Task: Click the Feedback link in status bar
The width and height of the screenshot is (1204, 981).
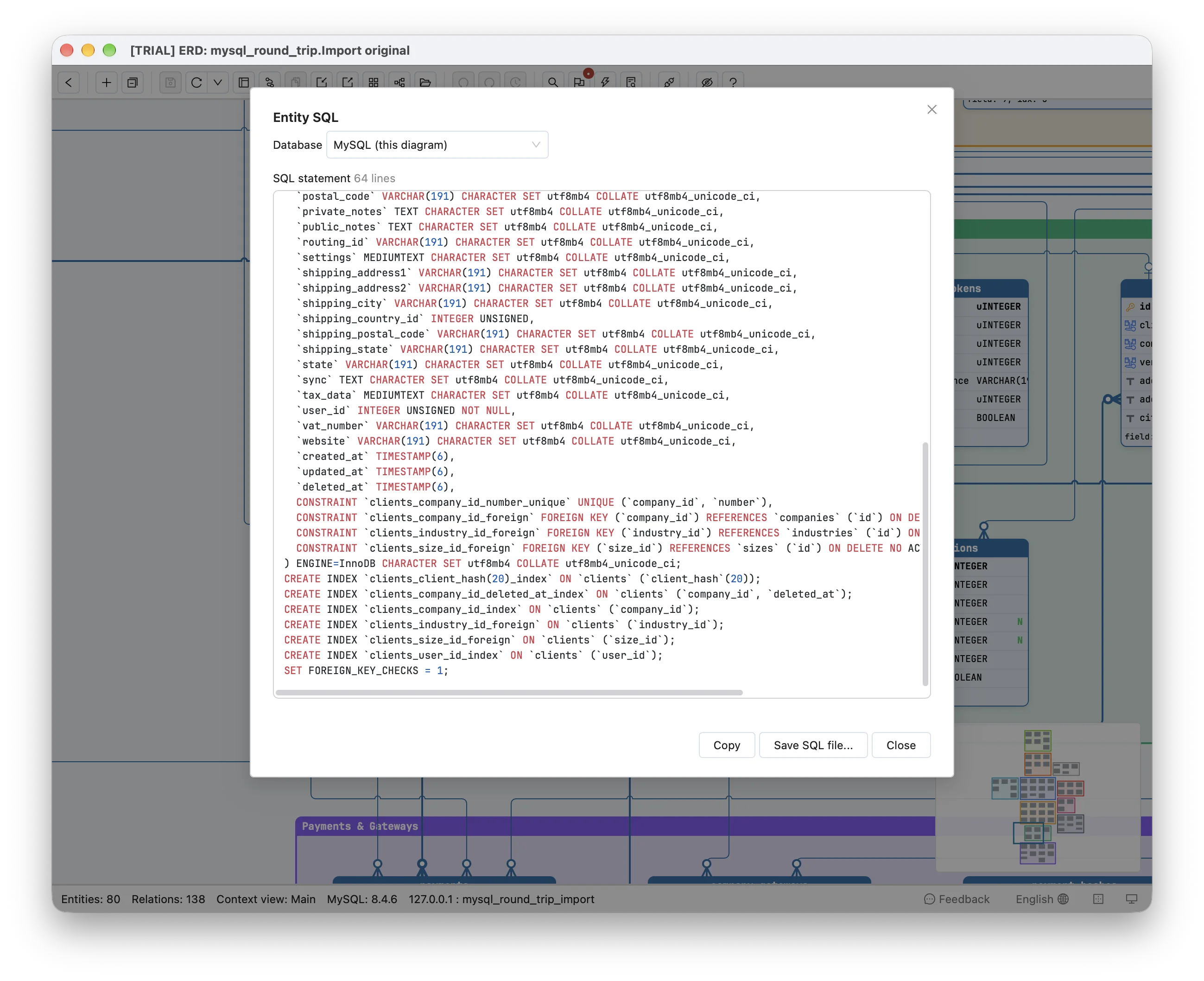Action: tap(957, 899)
